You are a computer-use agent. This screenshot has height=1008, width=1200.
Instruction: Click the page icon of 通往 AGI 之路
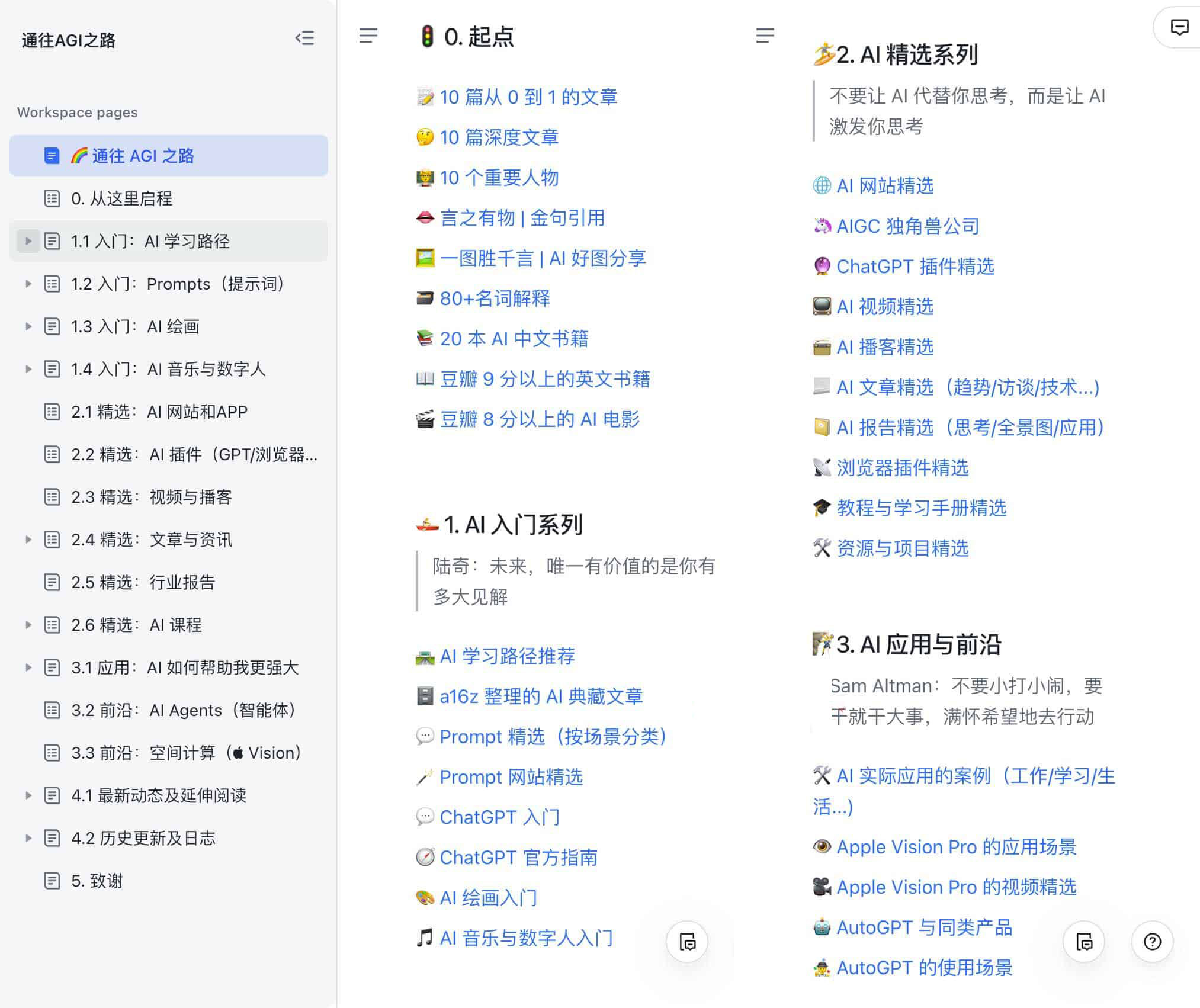tap(52, 156)
